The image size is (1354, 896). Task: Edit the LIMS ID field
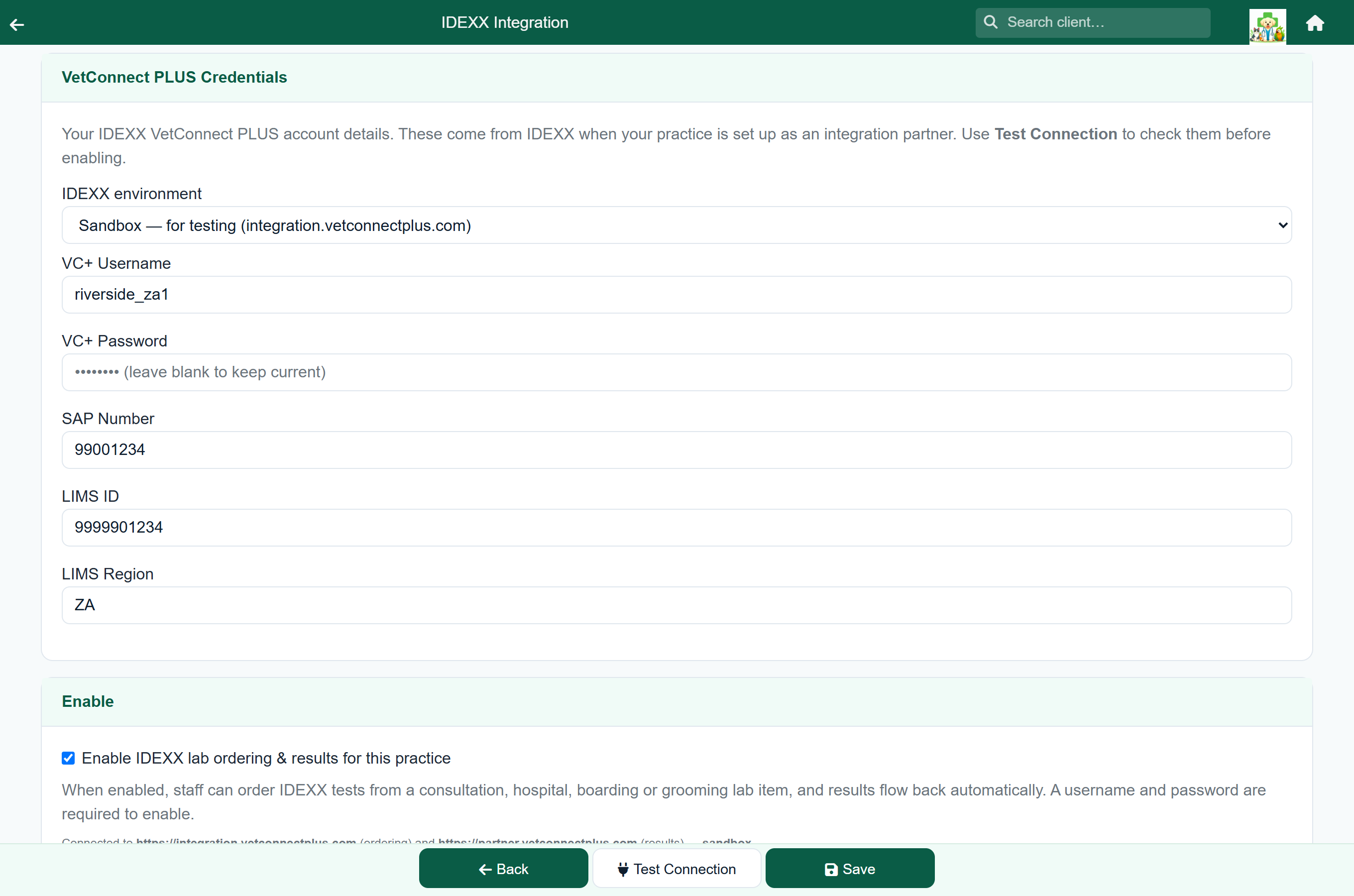(677, 528)
